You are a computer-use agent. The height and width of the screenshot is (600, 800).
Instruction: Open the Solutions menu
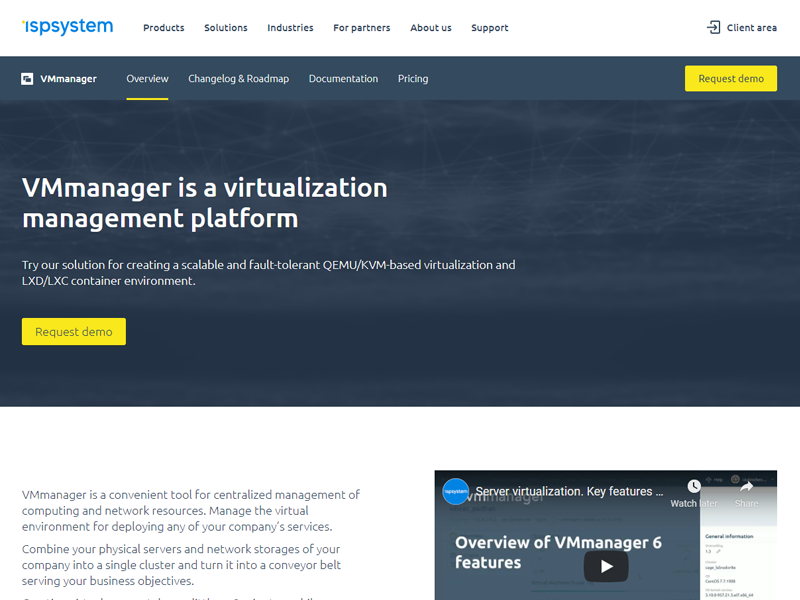(226, 28)
